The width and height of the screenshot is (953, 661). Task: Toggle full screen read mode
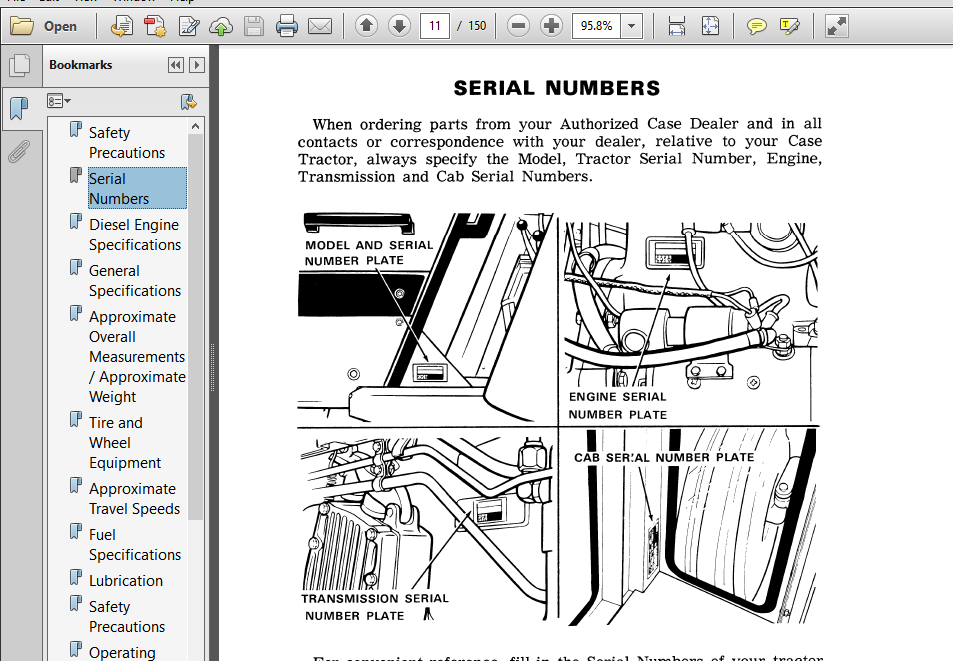click(x=836, y=26)
